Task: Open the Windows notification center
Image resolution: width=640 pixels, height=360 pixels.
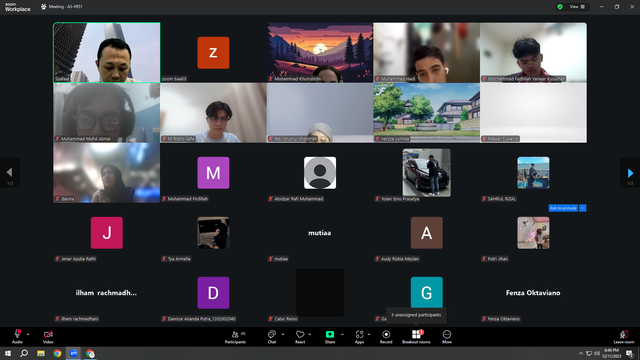Action: [x=629, y=353]
